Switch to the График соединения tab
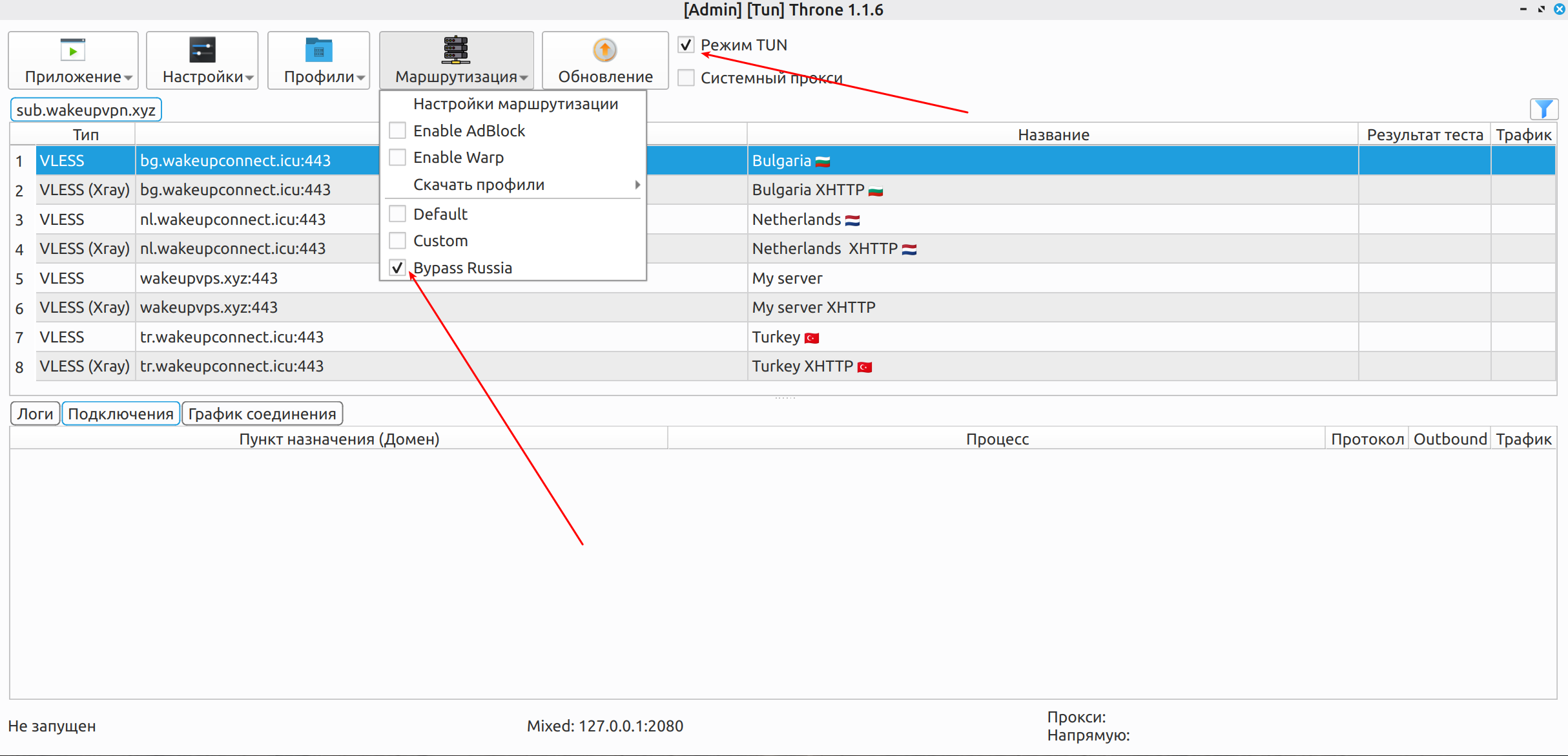1568x756 pixels. (262, 414)
